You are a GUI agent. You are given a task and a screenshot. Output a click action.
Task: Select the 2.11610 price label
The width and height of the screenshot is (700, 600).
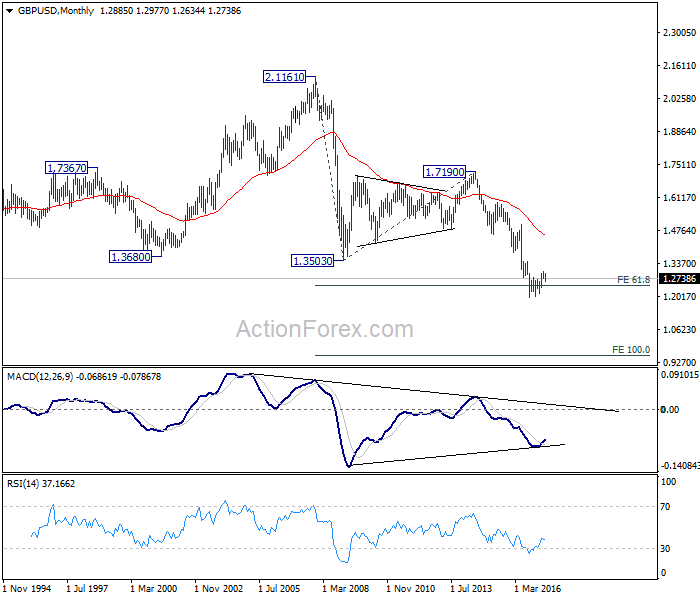pyautogui.click(x=285, y=77)
